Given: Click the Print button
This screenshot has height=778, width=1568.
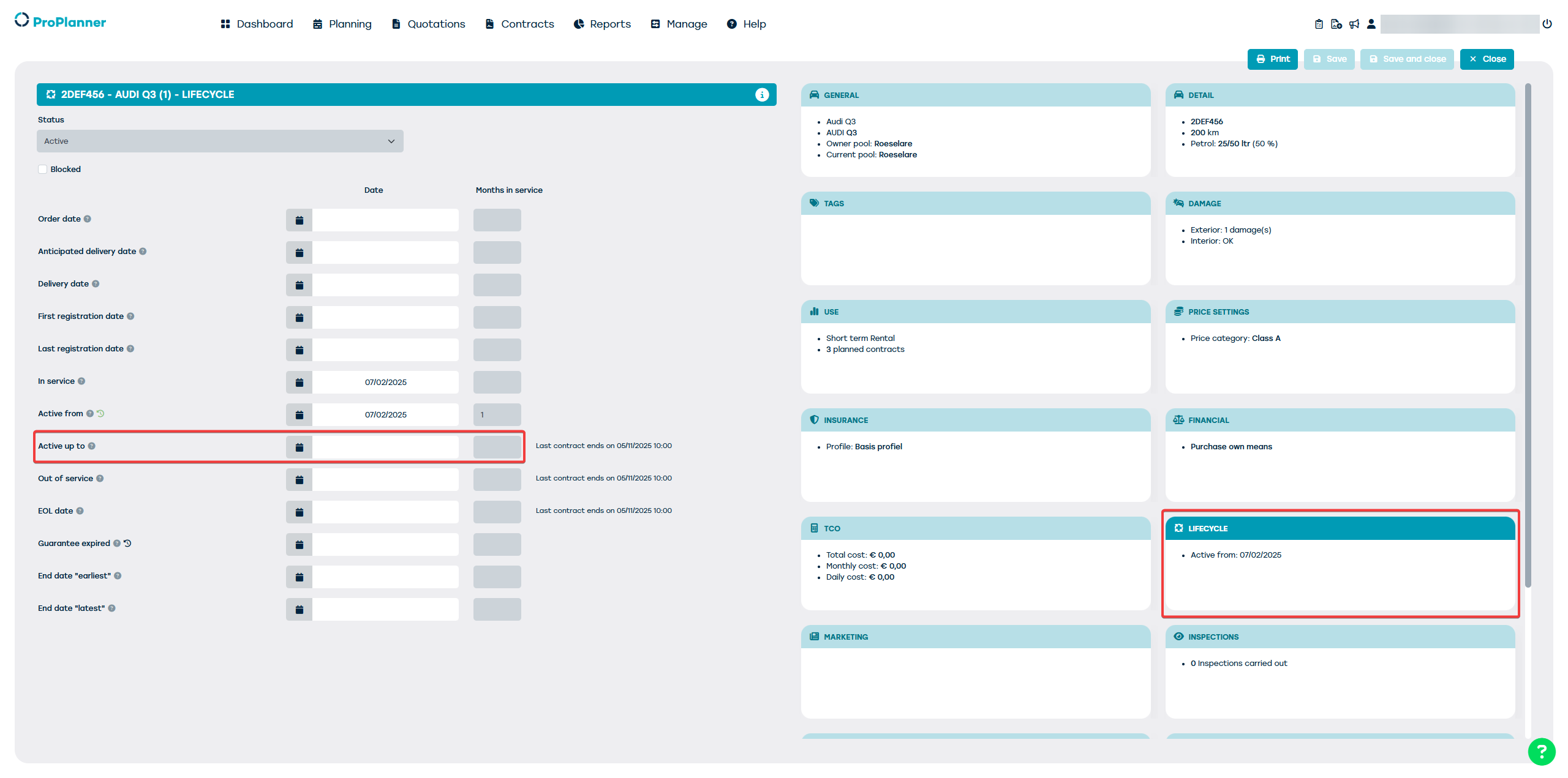Looking at the screenshot, I should coord(1272,59).
